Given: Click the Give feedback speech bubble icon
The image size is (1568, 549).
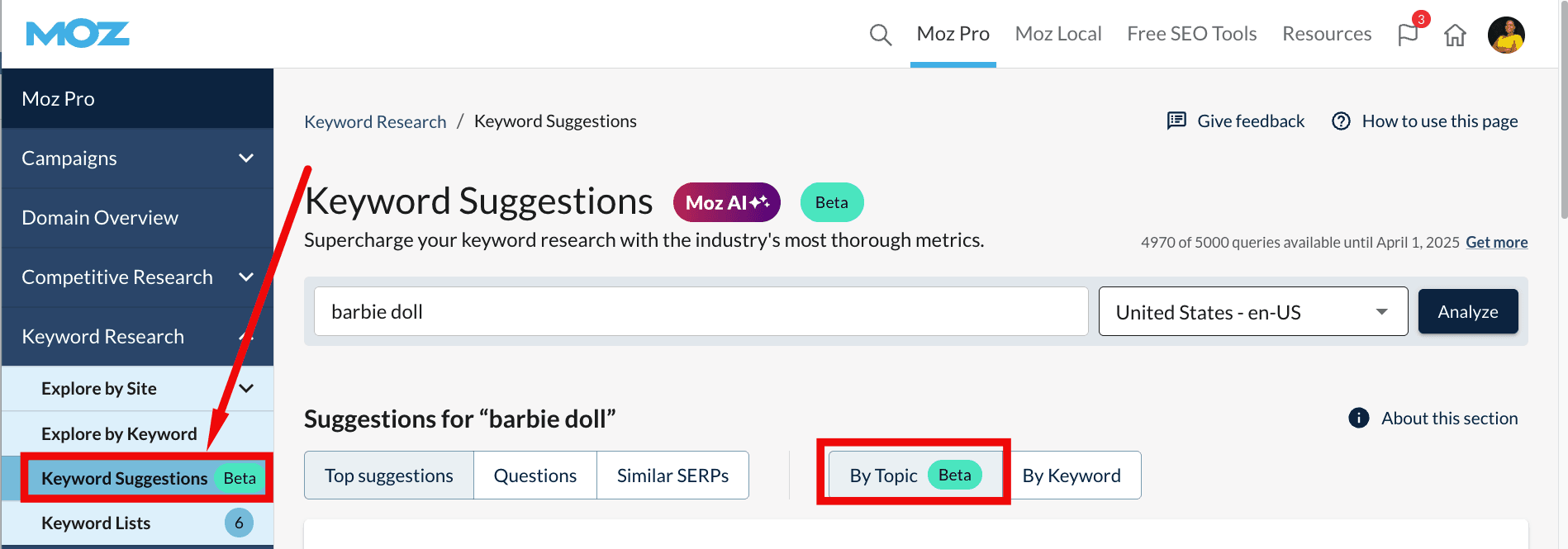Looking at the screenshot, I should pos(1176,121).
